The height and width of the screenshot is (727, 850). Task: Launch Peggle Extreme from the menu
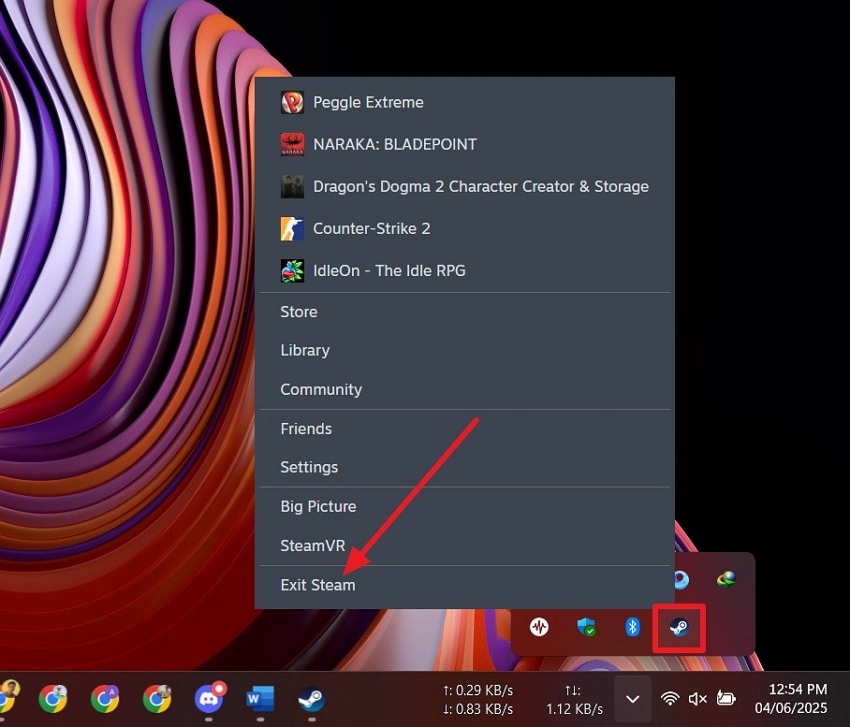[x=465, y=102]
